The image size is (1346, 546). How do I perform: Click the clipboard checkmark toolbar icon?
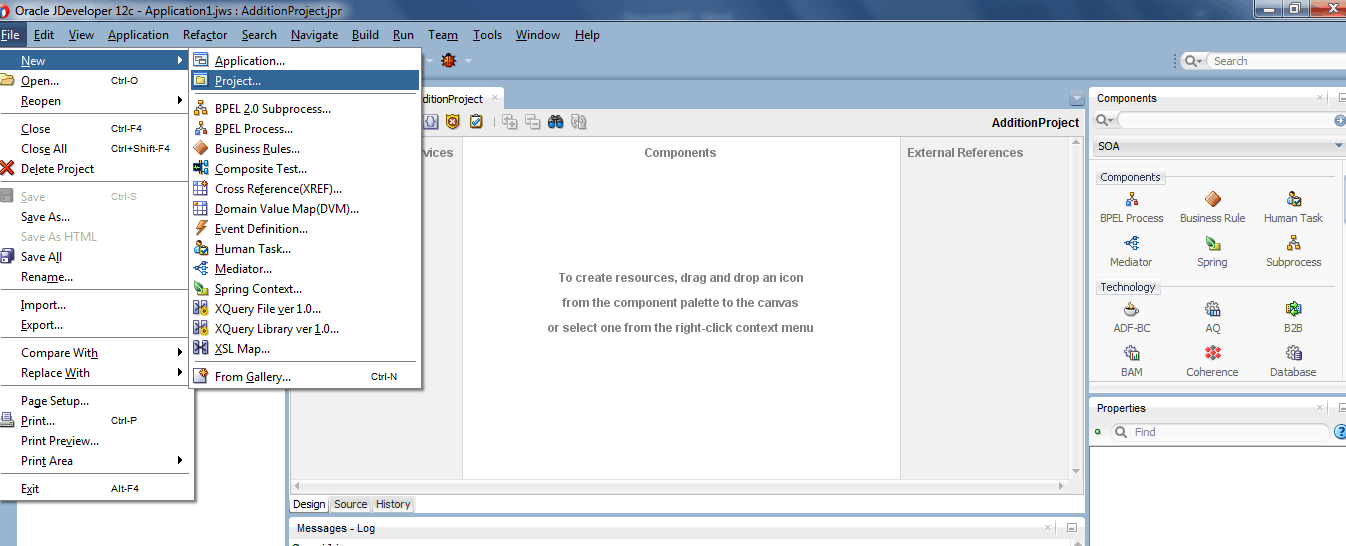click(476, 121)
